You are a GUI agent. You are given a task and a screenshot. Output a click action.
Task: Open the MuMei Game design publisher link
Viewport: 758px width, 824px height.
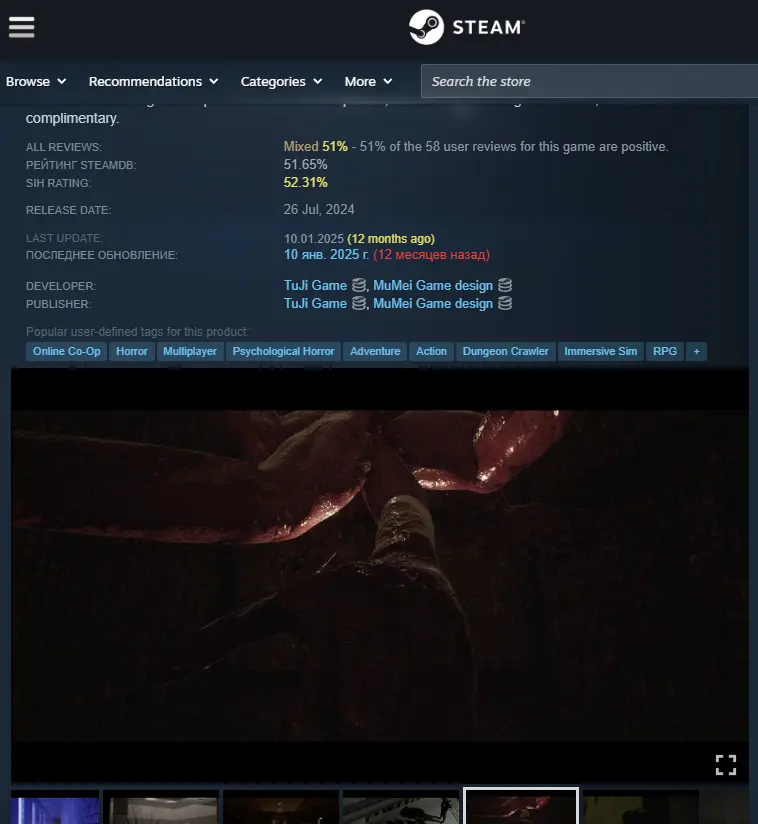(433, 303)
